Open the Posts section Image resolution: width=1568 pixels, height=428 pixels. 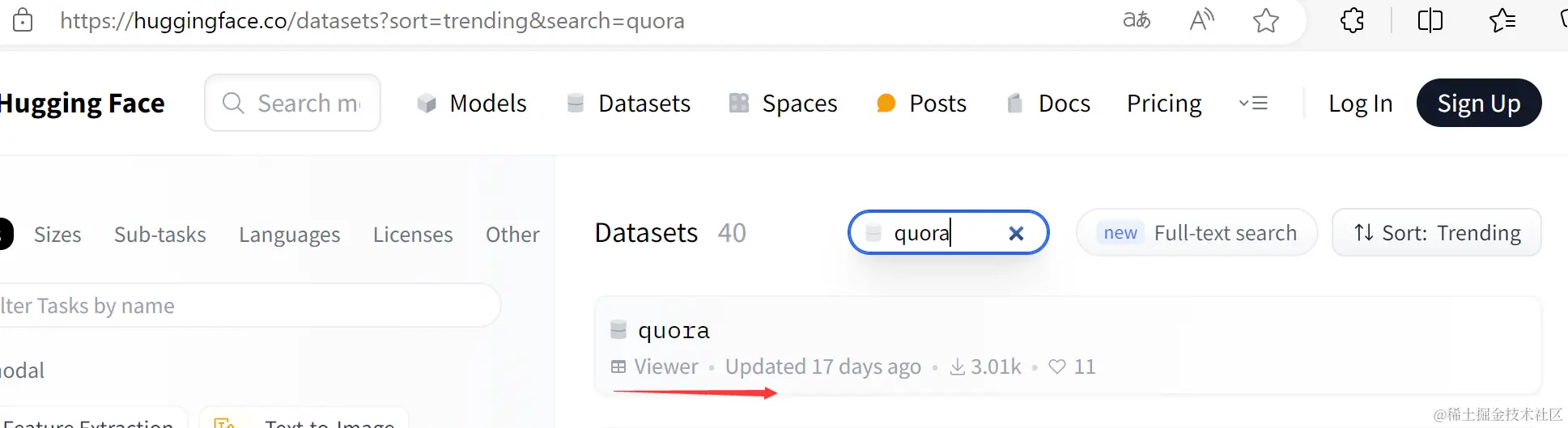point(921,104)
